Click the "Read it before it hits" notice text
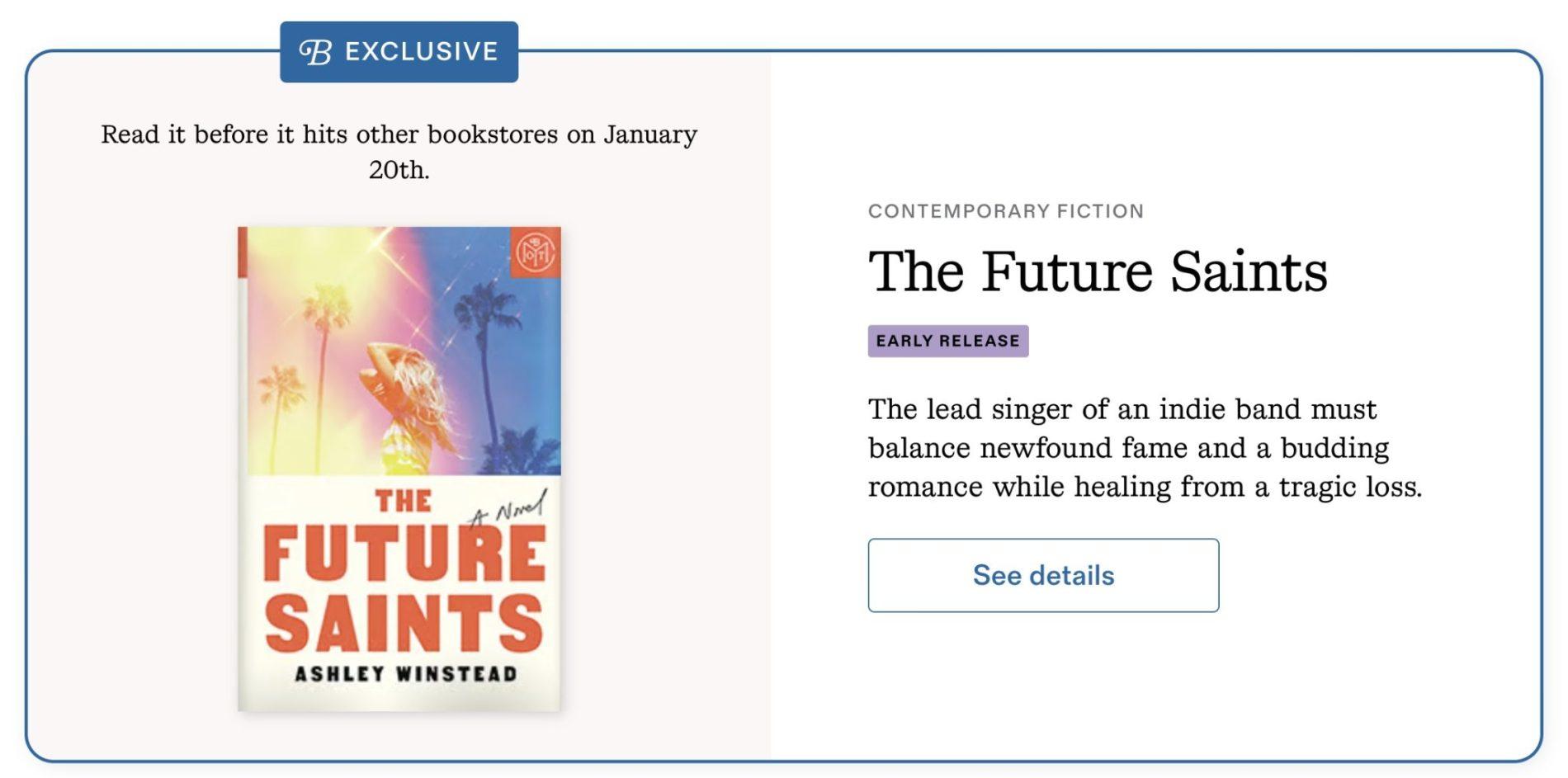Screen dimensions: 1568x778 point(399,134)
